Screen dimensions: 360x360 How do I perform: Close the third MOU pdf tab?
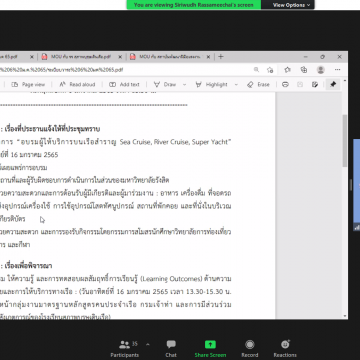[x=208, y=57]
